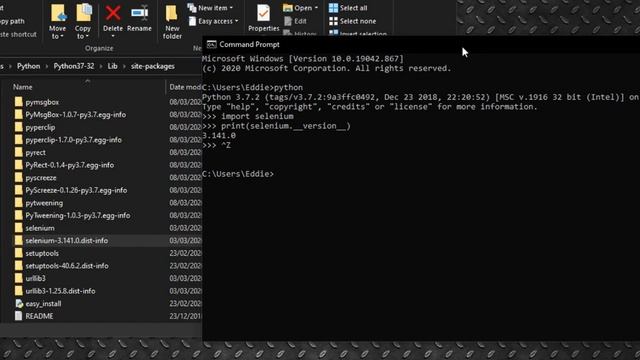640x360 pixels.
Task: Click the Edit ribbon item
Action: [295, 21]
